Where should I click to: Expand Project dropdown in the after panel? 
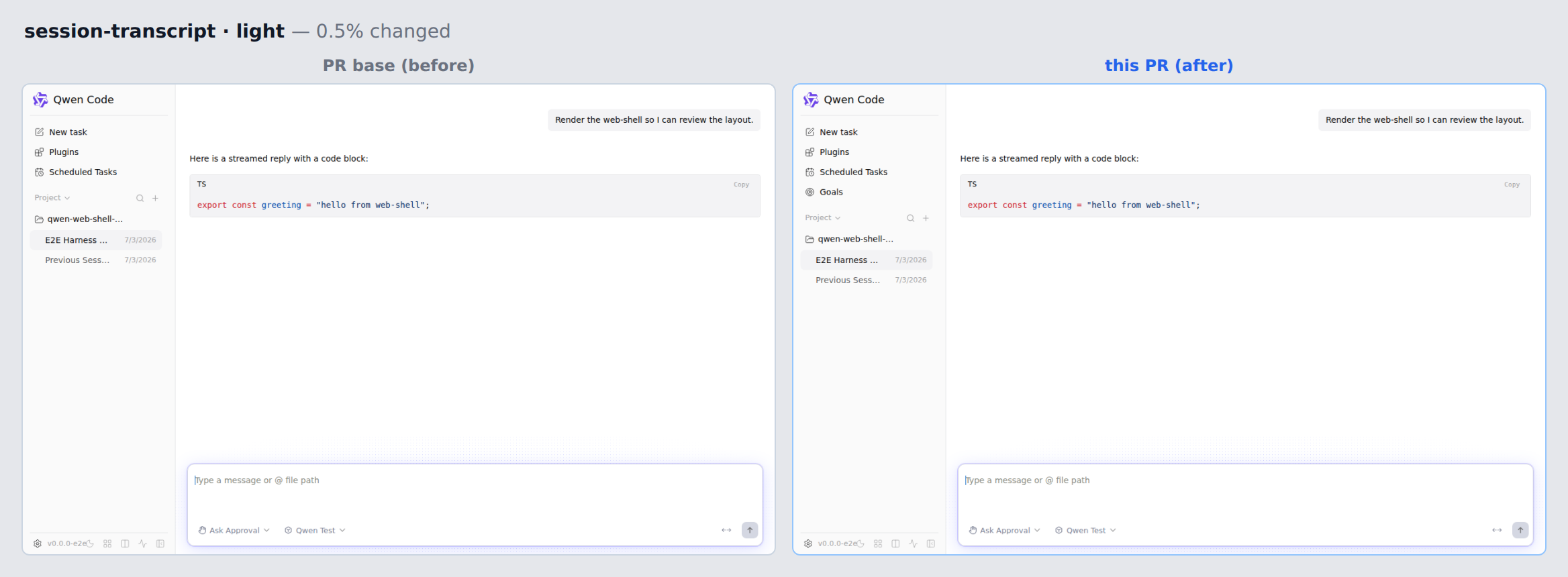click(823, 218)
